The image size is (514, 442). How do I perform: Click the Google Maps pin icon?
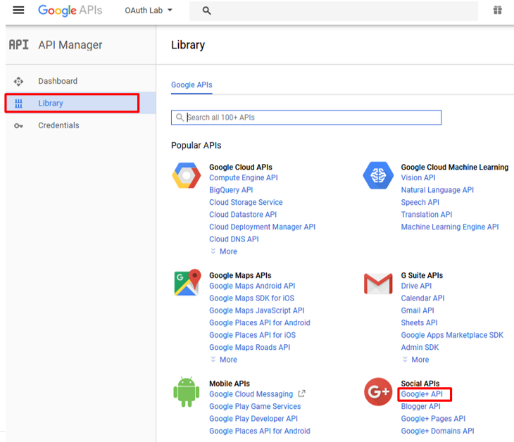187,282
